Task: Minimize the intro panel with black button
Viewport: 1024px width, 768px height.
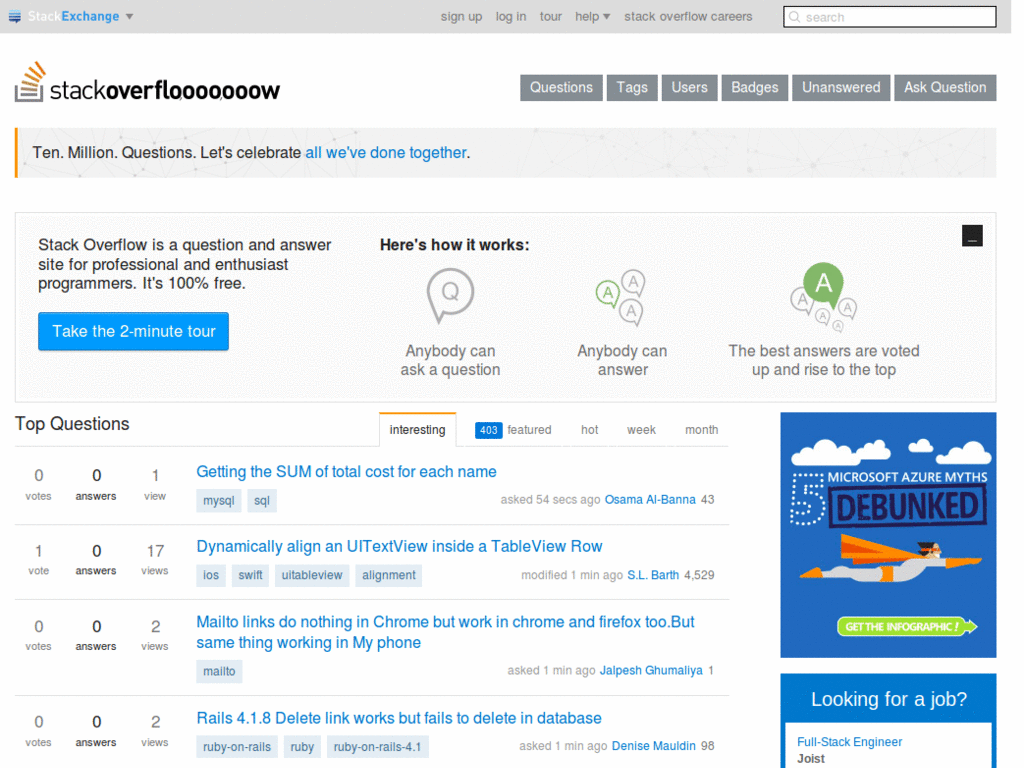Action: tap(972, 236)
